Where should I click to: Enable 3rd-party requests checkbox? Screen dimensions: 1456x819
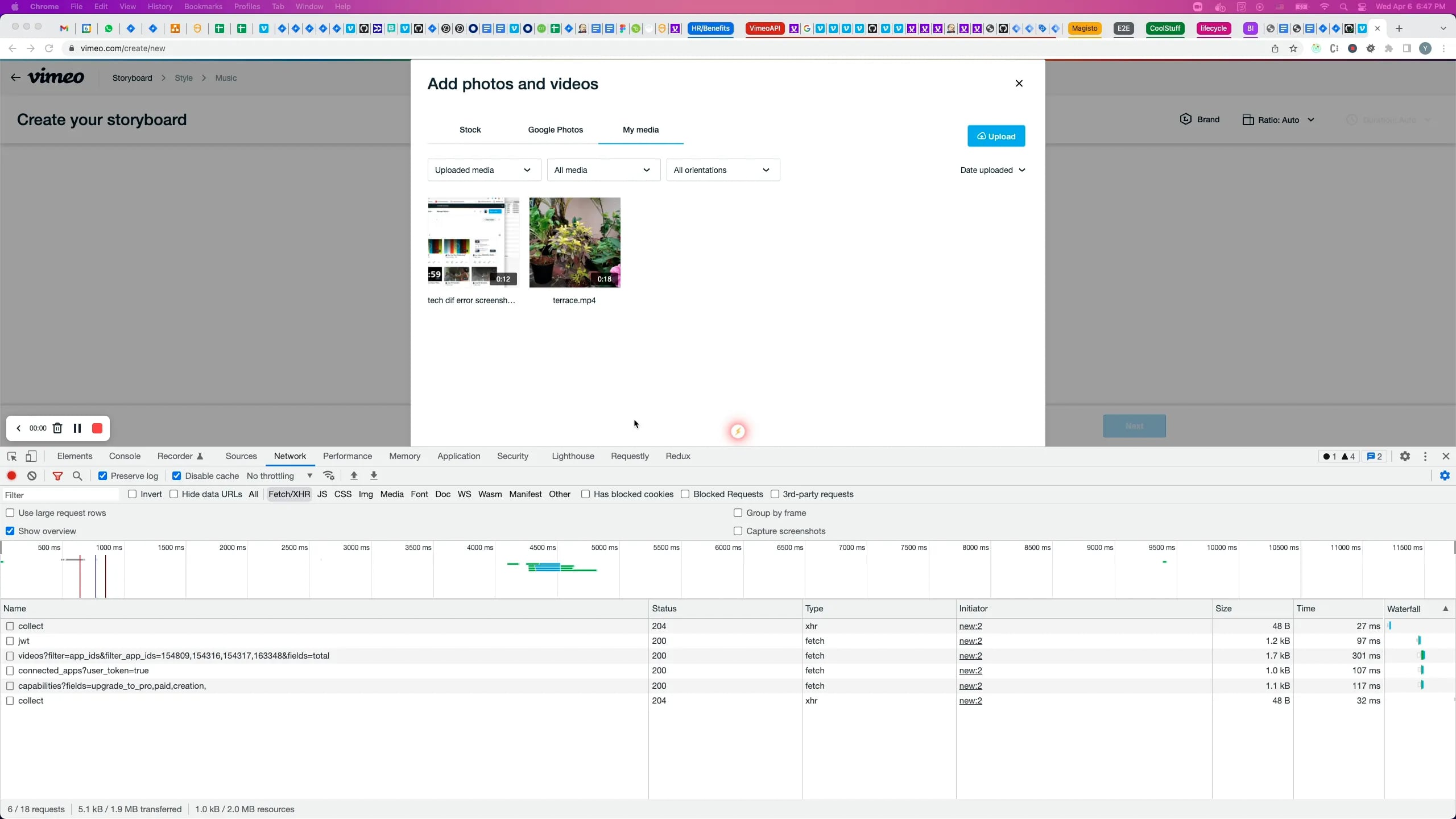tap(775, 494)
